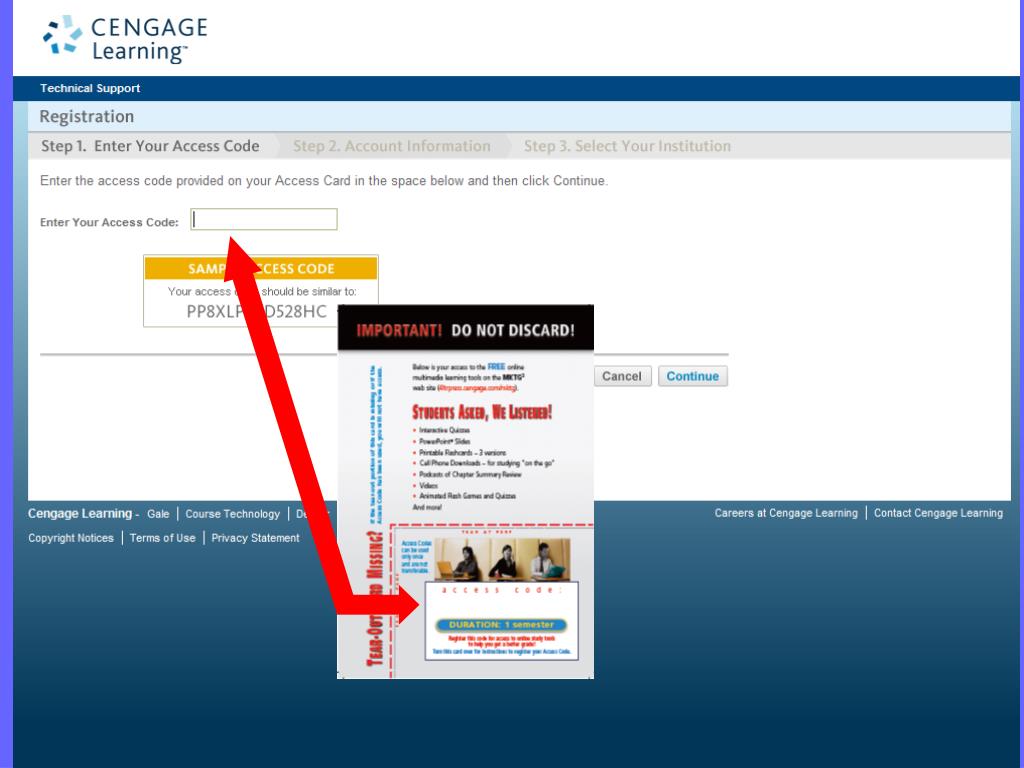Click the access card image
Screen dimensions: 1024x768
coord(466,492)
